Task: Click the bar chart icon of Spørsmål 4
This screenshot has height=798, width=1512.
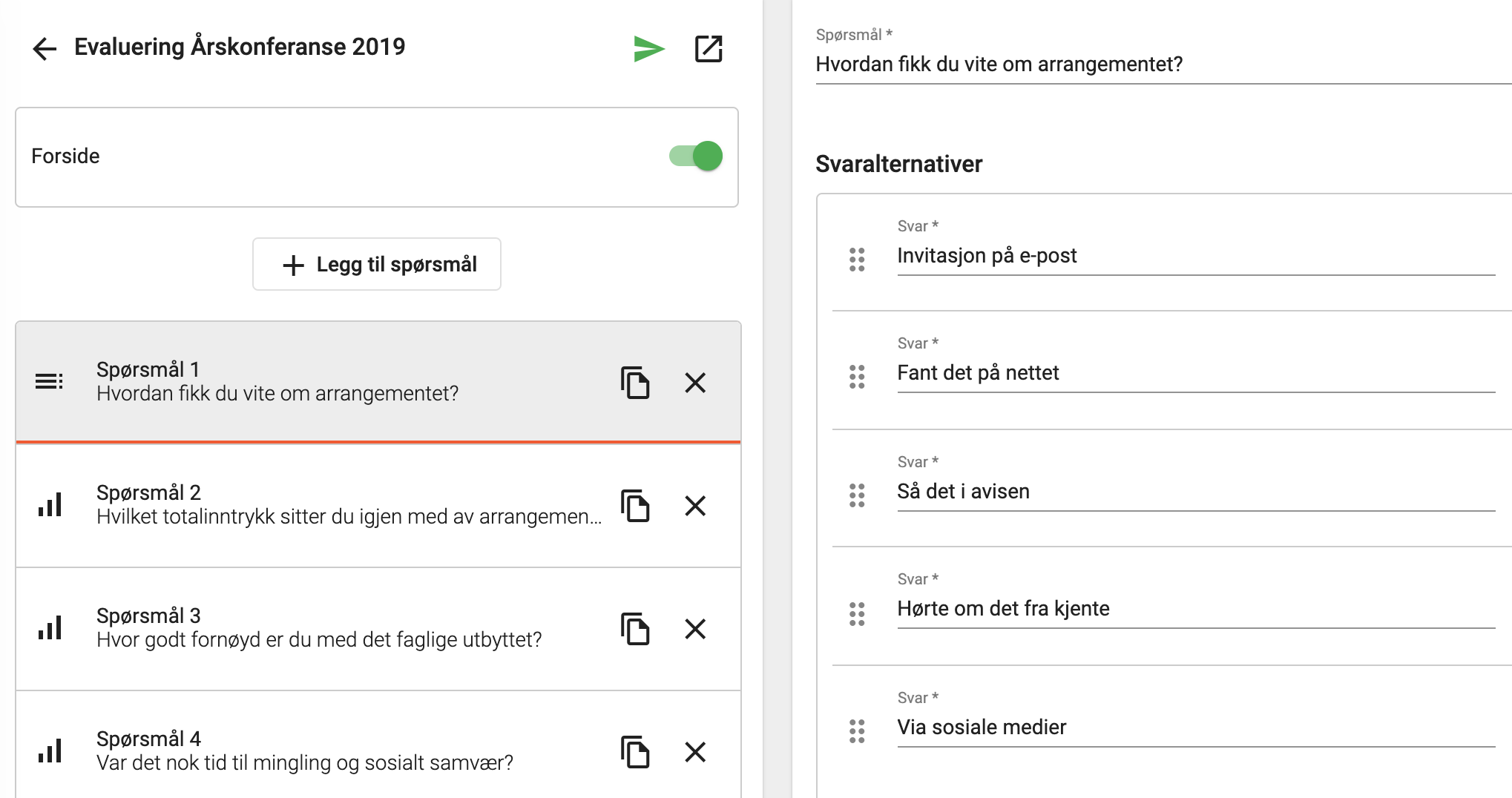Action: coord(50,751)
